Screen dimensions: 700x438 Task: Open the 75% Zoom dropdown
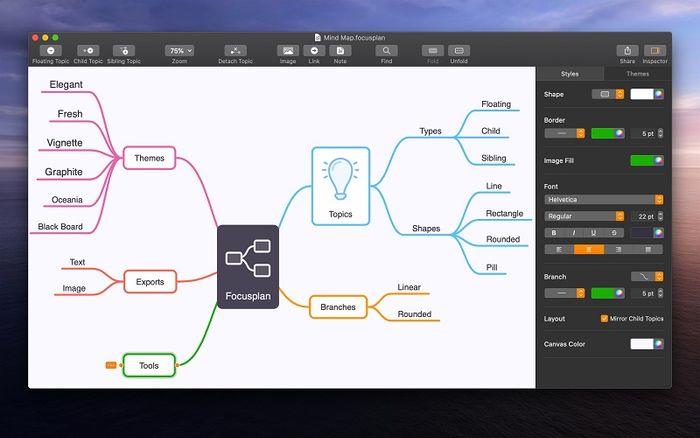179,50
